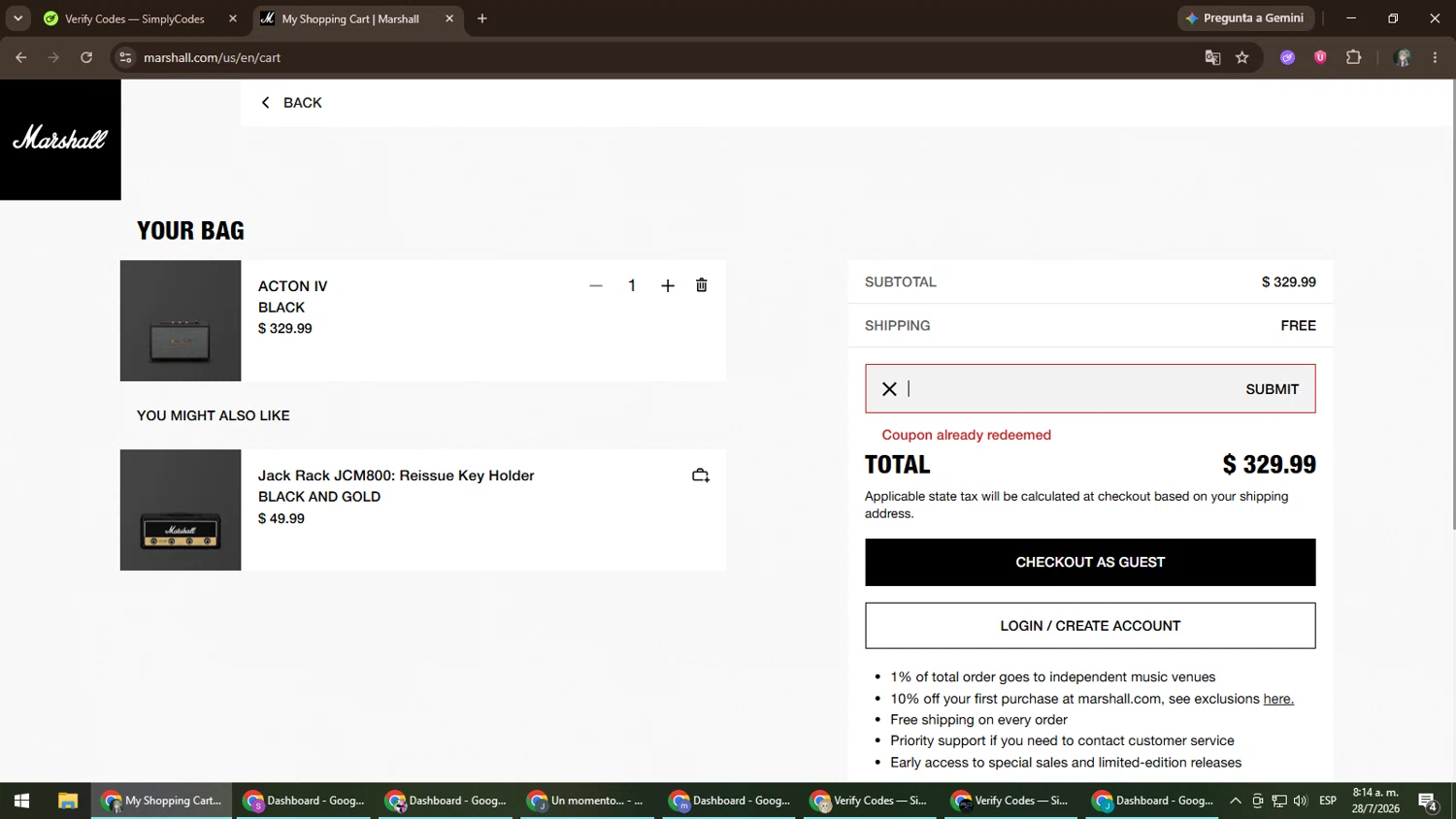Select the 'TOTAL' label
Screen dimensions: 1456x819
point(898,465)
